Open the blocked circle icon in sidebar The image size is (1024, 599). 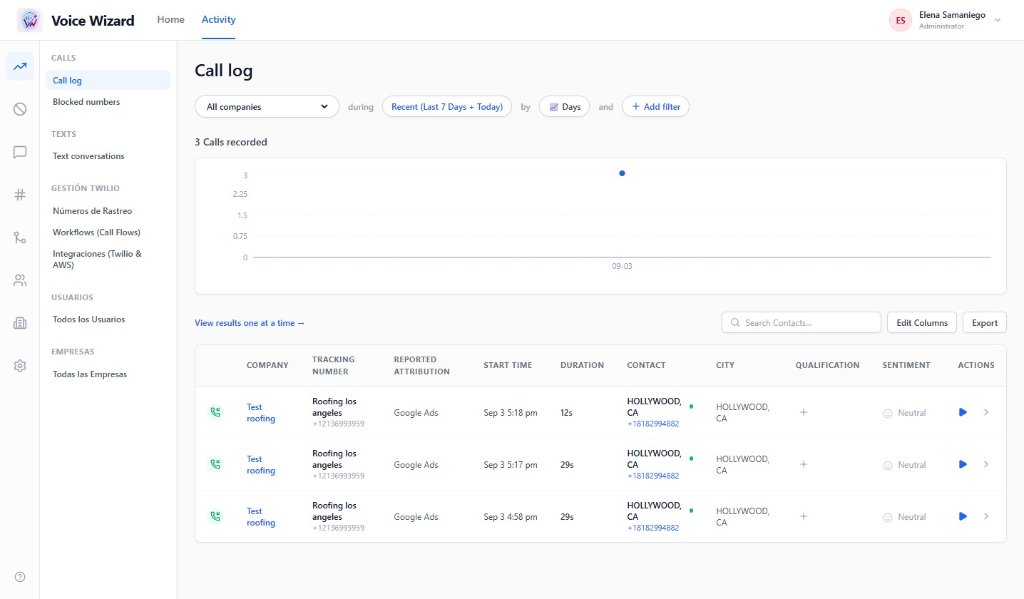[x=20, y=109]
